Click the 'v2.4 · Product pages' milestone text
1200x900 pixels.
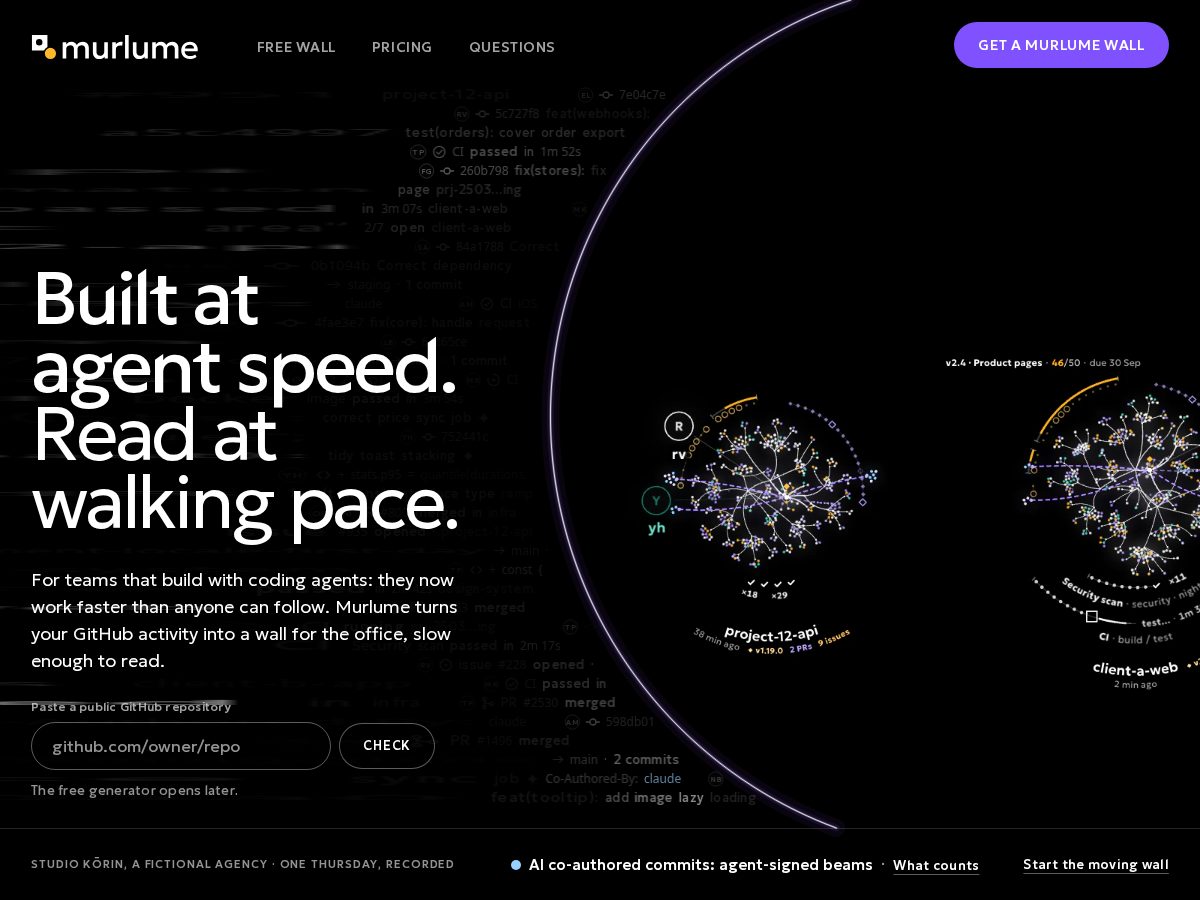click(994, 363)
